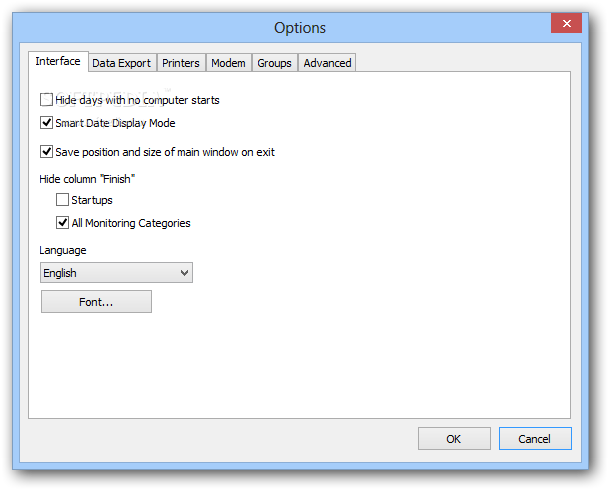The image size is (609, 490).
Task: Switch to the Interface tab
Action: point(58,61)
